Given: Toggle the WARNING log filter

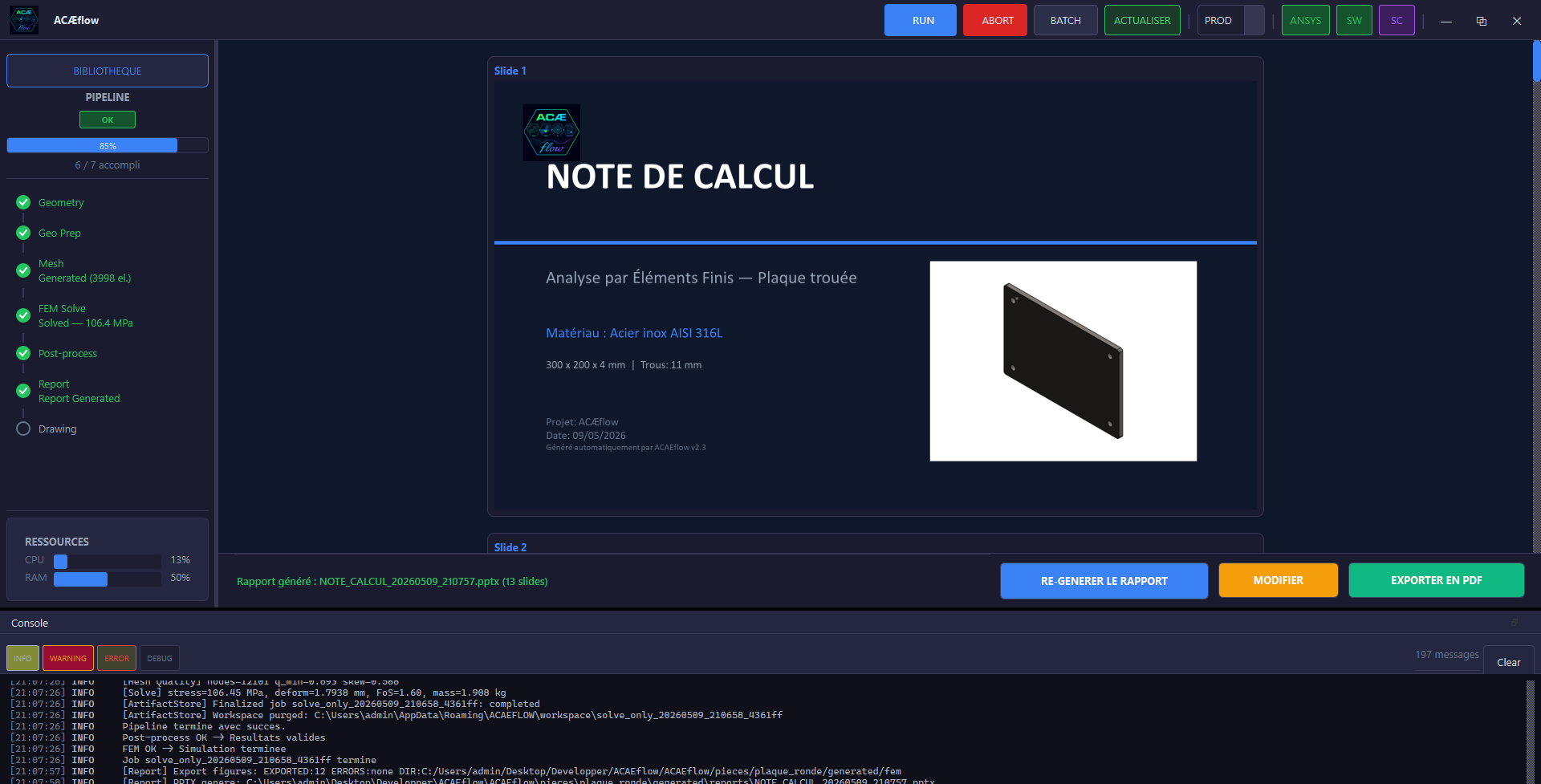Looking at the screenshot, I should 68,658.
